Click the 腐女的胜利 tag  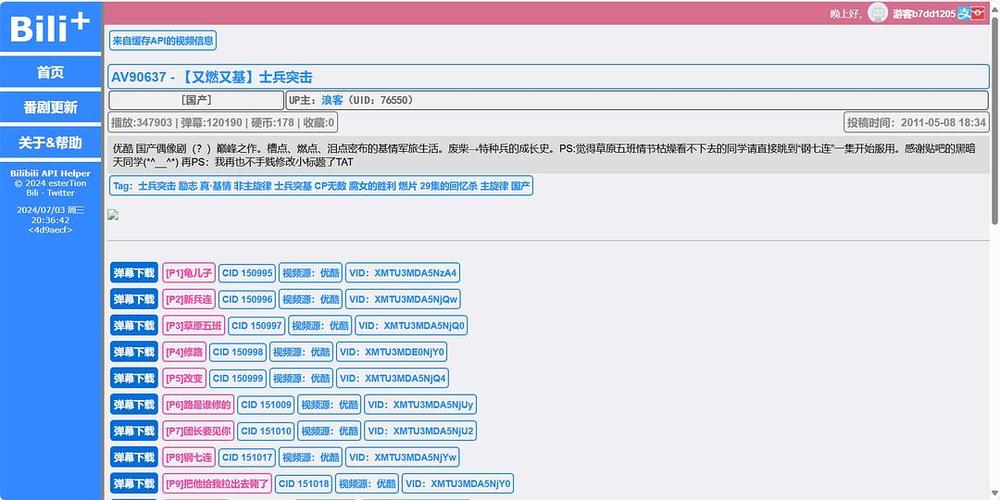(372, 186)
